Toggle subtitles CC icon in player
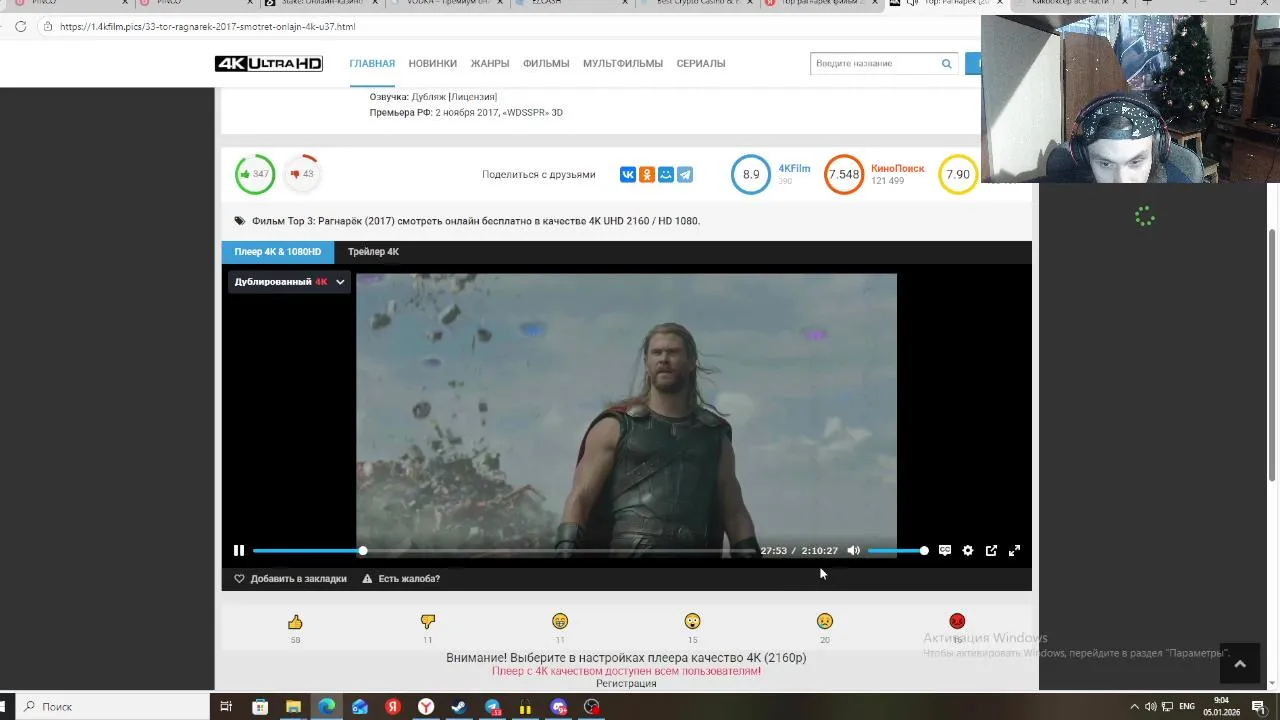The height and width of the screenshot is (720, 1280). click(945, 551)
